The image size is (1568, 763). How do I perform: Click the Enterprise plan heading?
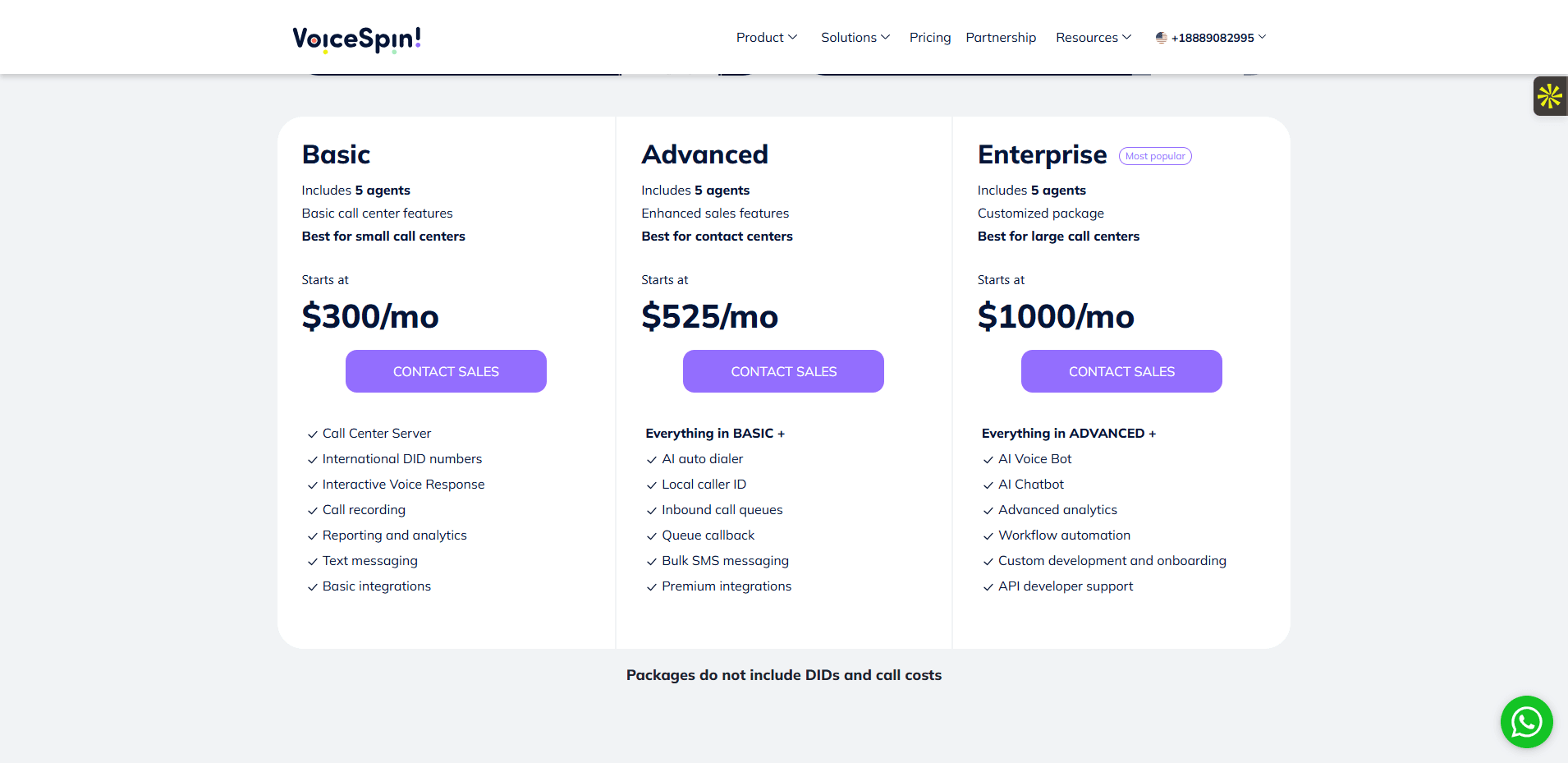pyautogui.click(x=1042, y=154)
